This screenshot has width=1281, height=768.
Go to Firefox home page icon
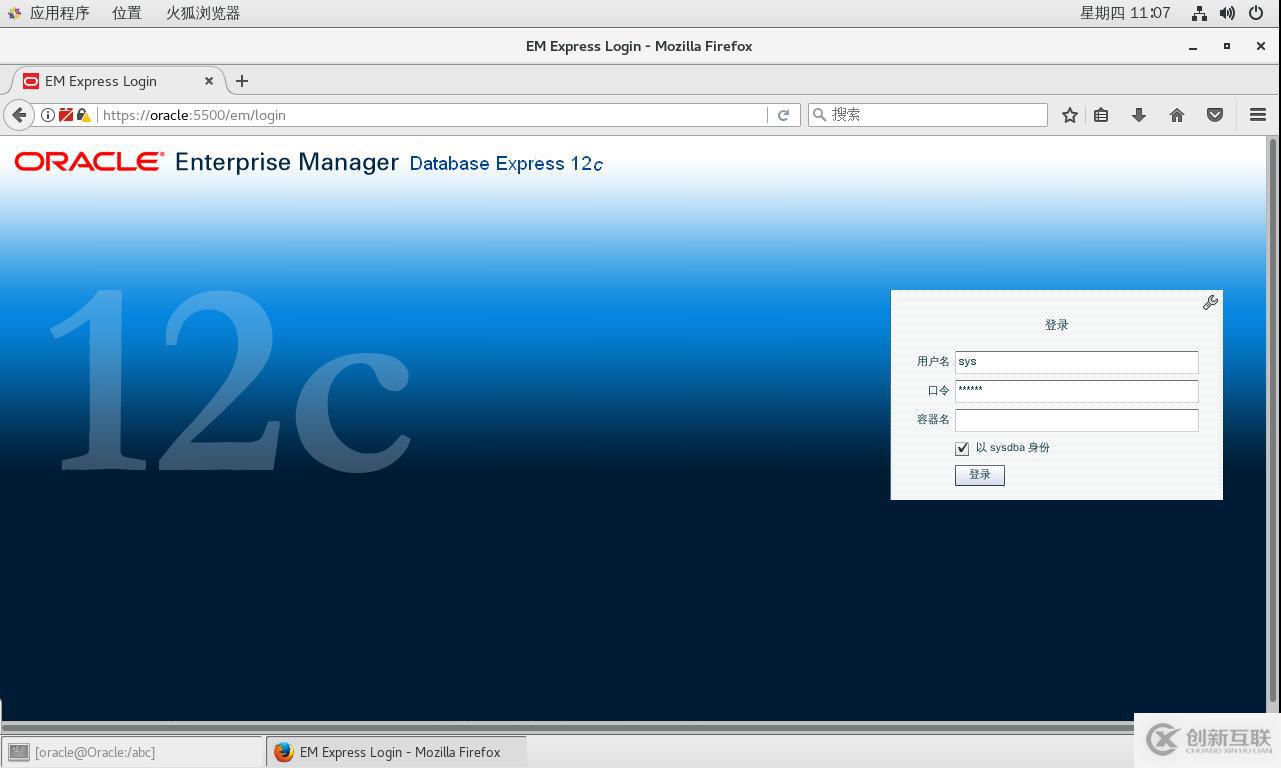1177,115
